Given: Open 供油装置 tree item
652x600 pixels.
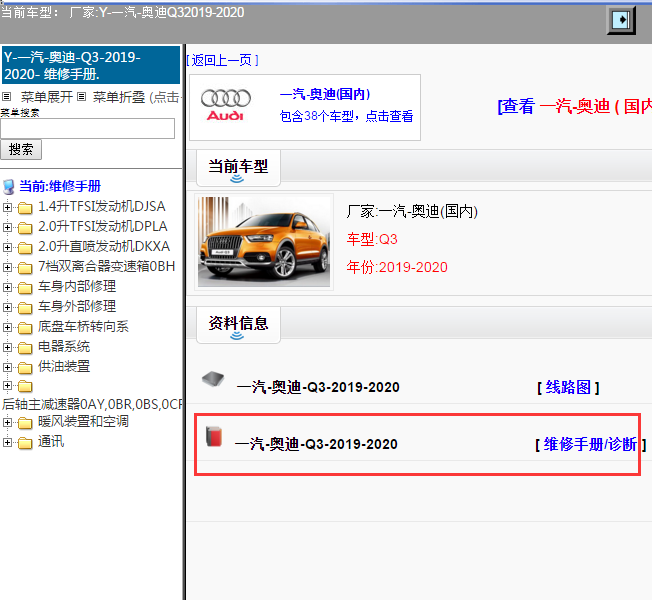Looking at the screenshot, I should (64, 366).
